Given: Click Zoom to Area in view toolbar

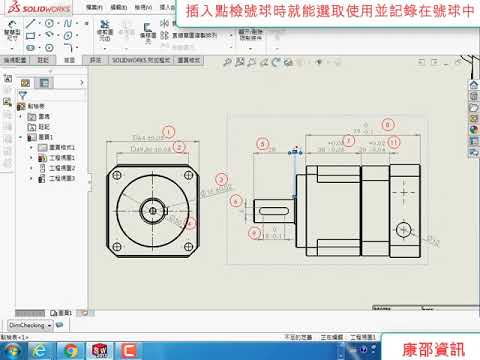Looking at the screenshot, I should point(239,62).
